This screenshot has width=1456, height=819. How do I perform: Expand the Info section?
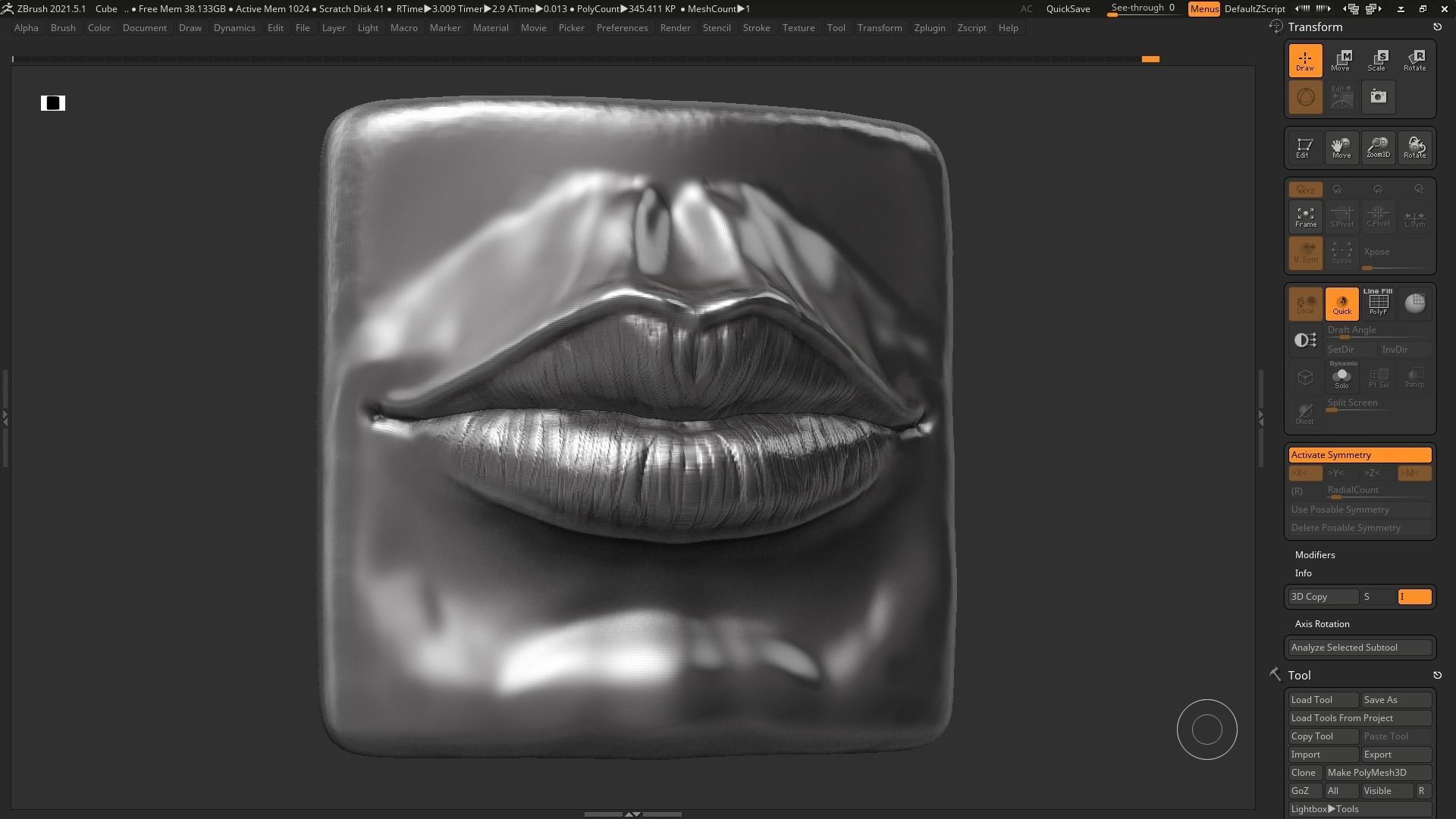point(1303,573)
